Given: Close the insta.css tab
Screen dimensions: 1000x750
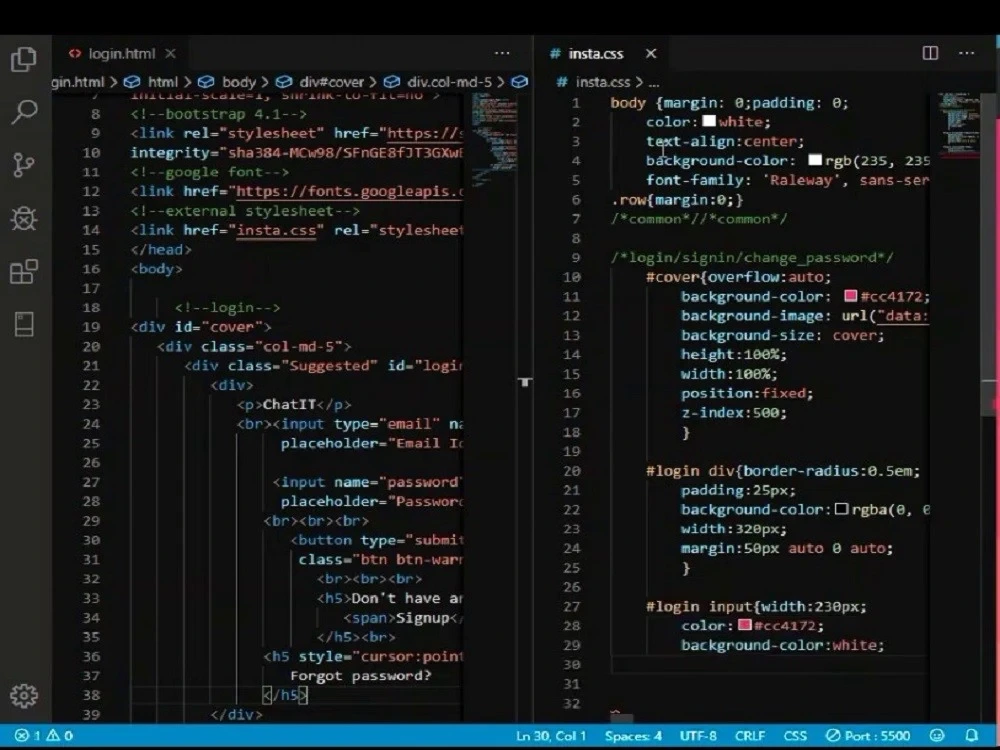Looking at the screenshot, I should [x=651, y=54].
